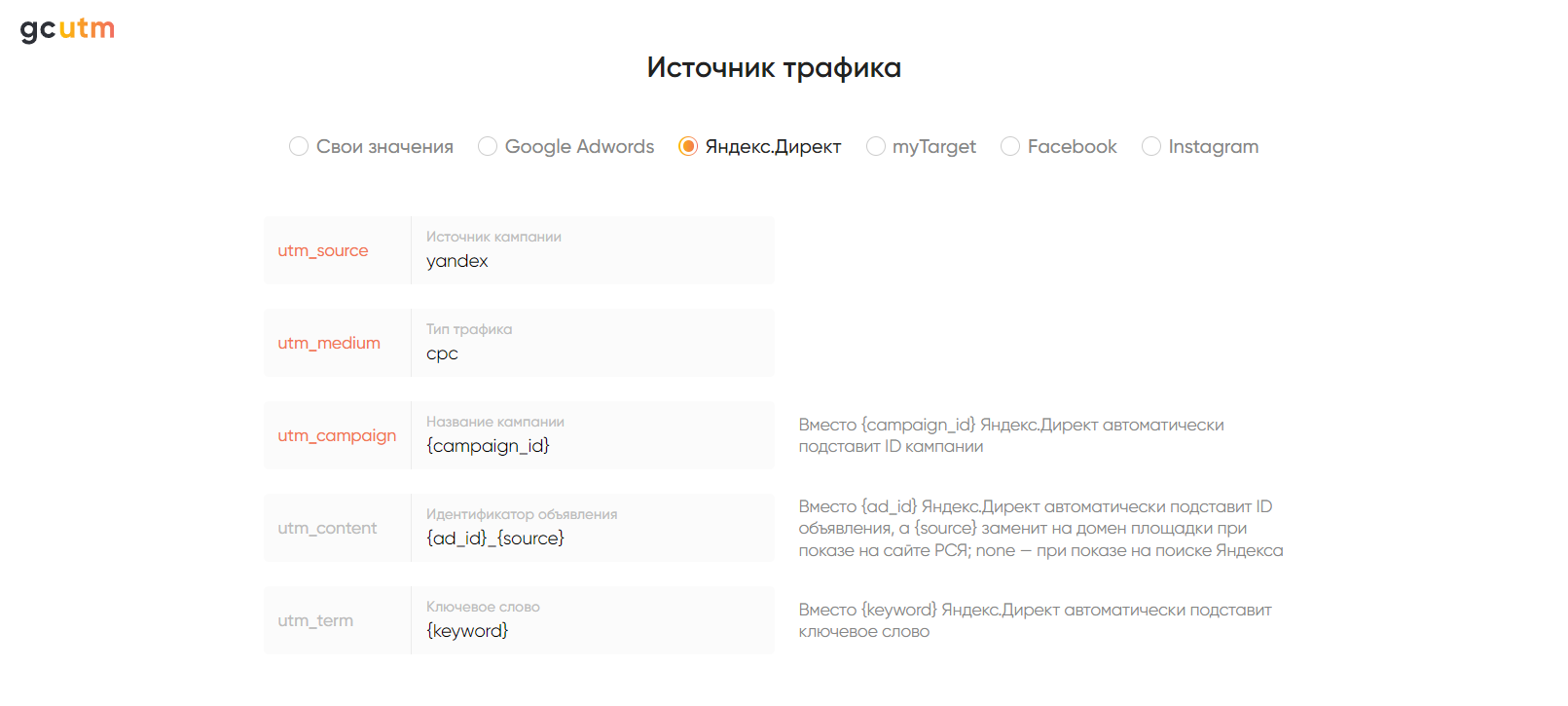Edit the Ключевое слово field {keyword}

[x=593, y=620]
